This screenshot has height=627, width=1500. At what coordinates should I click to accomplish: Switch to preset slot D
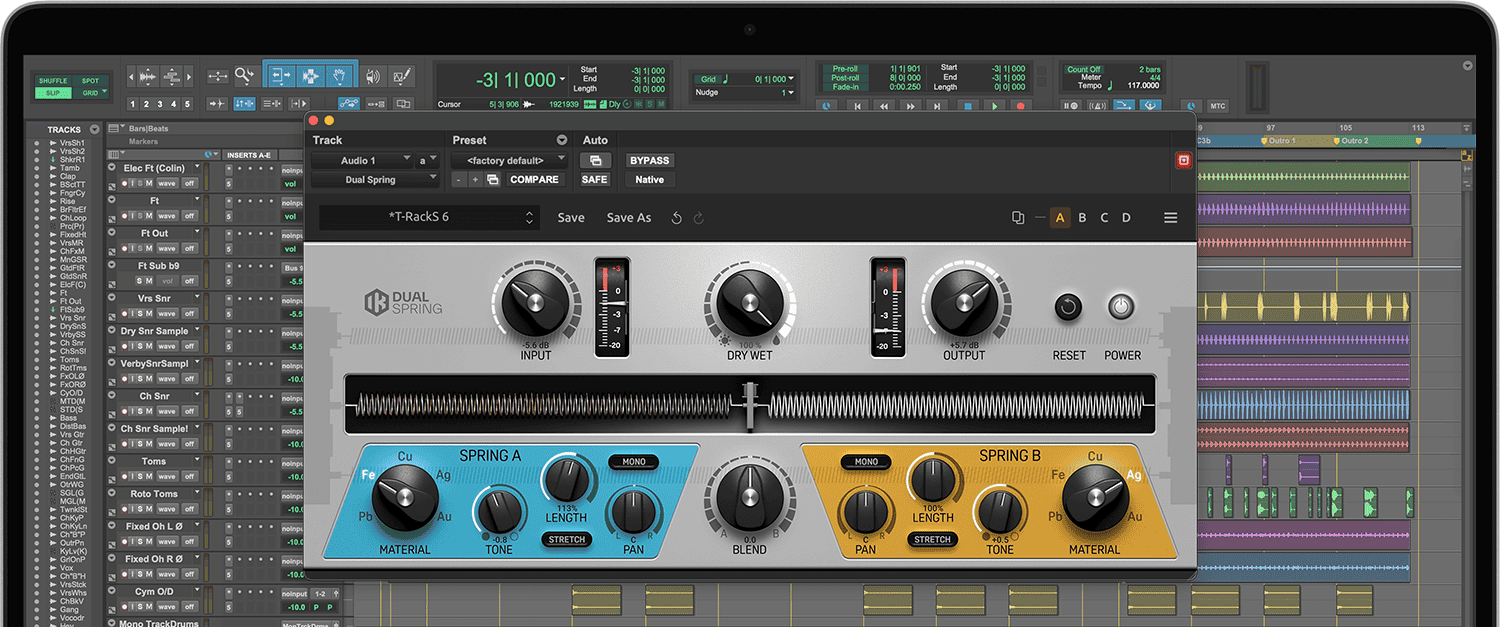coord(1126,218)
